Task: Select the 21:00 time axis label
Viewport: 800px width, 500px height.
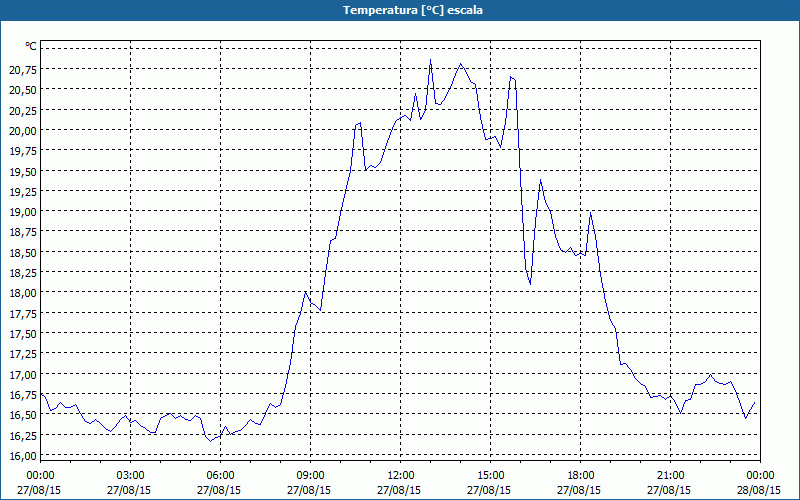Action: tap(670, 476)
